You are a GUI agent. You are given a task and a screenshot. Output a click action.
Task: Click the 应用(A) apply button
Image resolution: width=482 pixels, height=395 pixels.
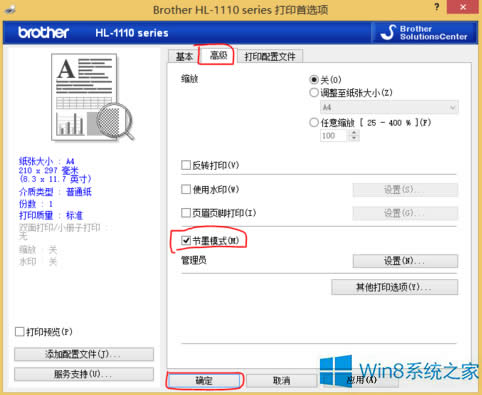[x=361, y=380]
